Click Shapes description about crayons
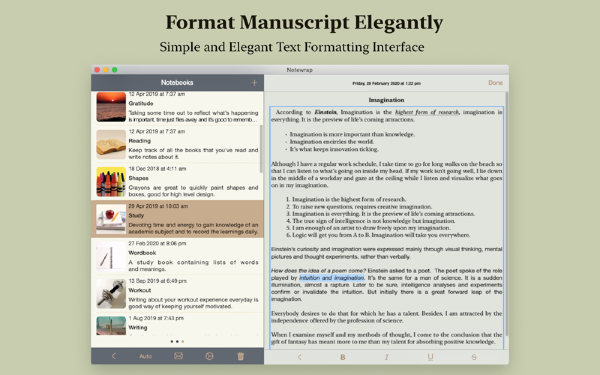Viewport: 600px width, 375px height. point(193,191)
